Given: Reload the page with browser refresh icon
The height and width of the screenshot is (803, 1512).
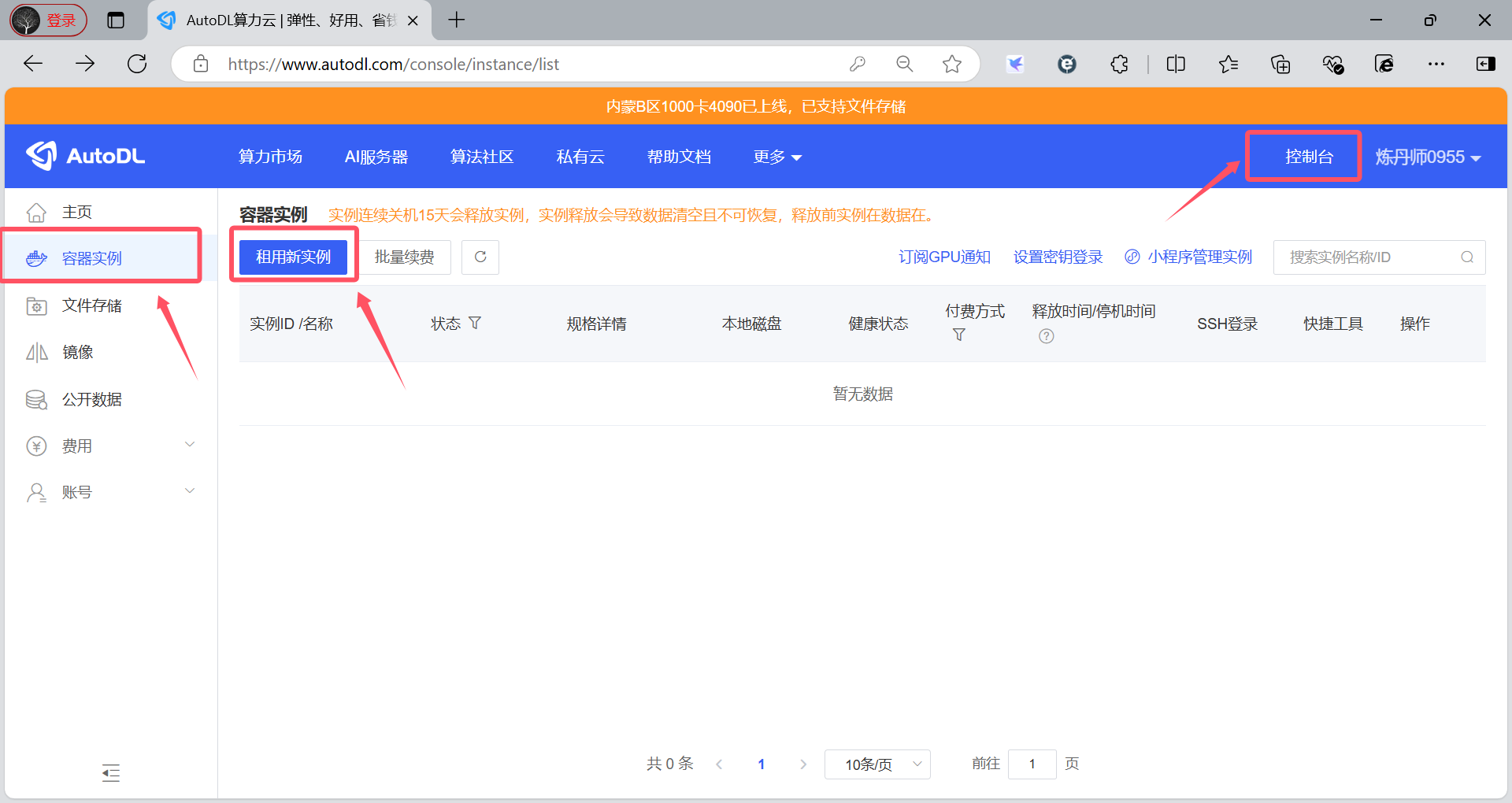Looking at the screenshot, I should pos(137,64).
